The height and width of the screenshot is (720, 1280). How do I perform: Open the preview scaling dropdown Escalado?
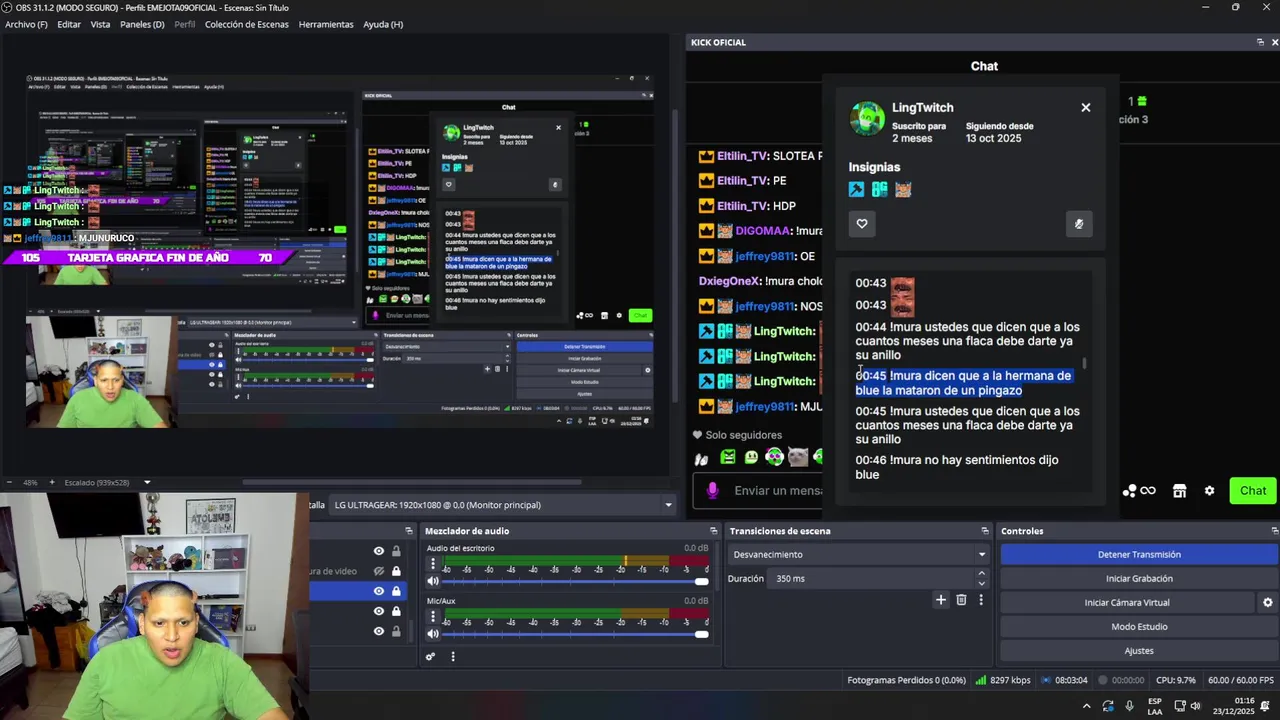point(108,482)
